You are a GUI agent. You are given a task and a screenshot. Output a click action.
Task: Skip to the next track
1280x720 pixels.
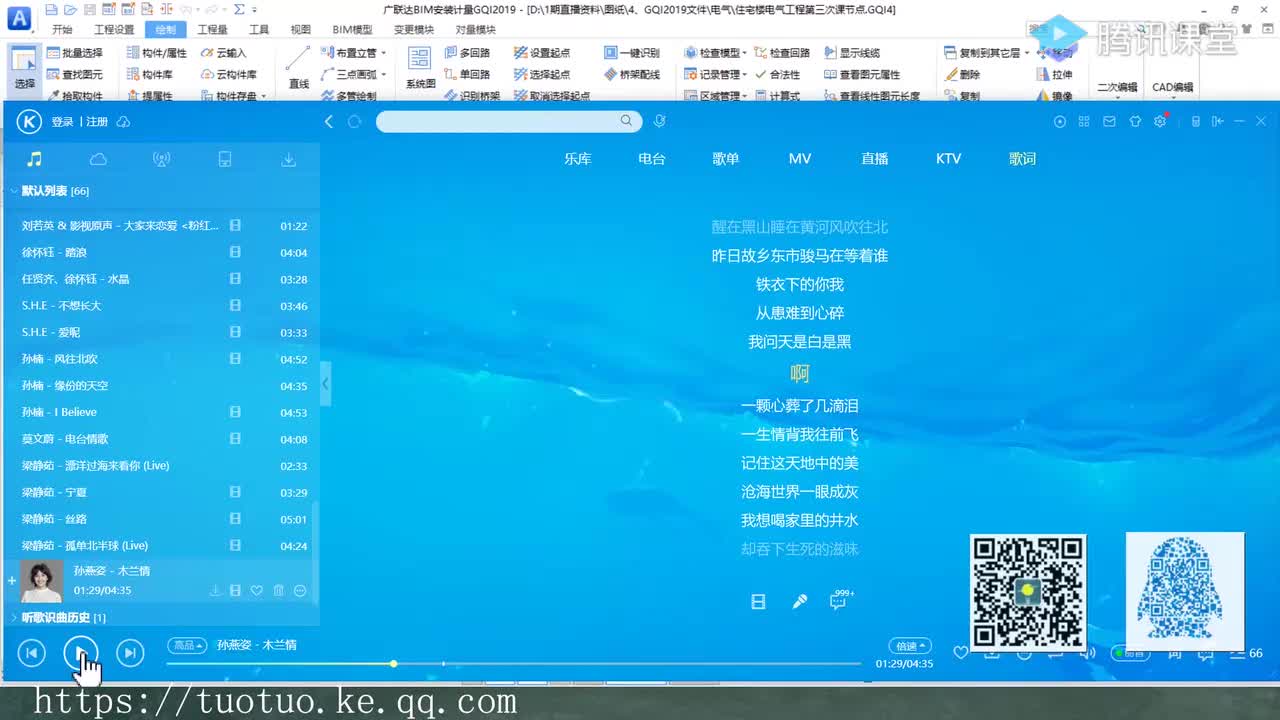130,653
